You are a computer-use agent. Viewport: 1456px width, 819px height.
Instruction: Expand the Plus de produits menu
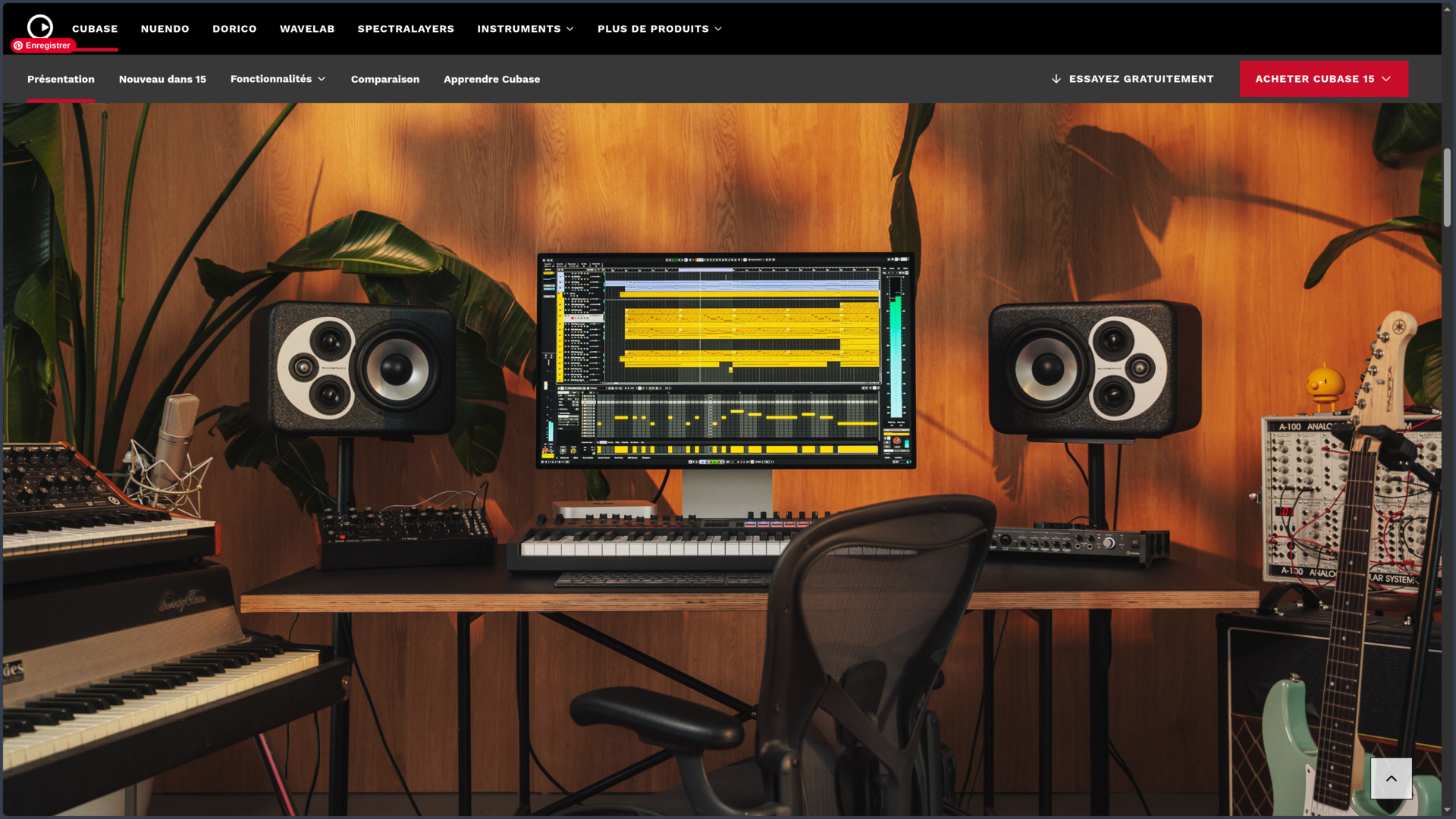(660, 29)
